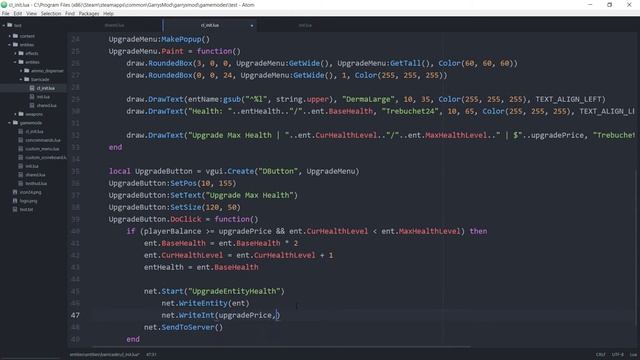This screenshot has width=640, height=360.
Task: Click the image icon of icon24.png
Action: [15, 192]
